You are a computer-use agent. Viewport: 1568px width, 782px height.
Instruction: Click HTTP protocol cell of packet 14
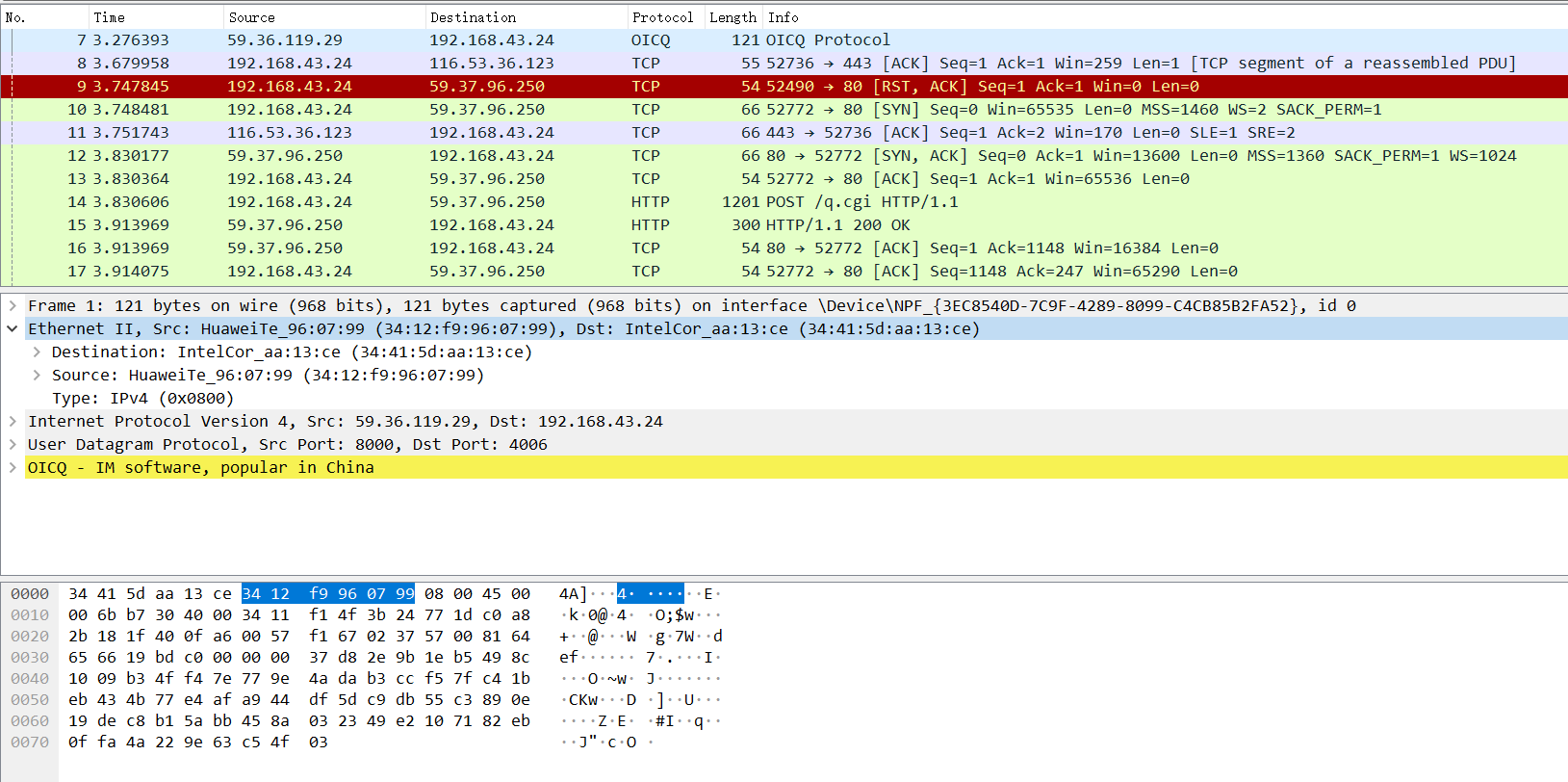pos(651,202)
